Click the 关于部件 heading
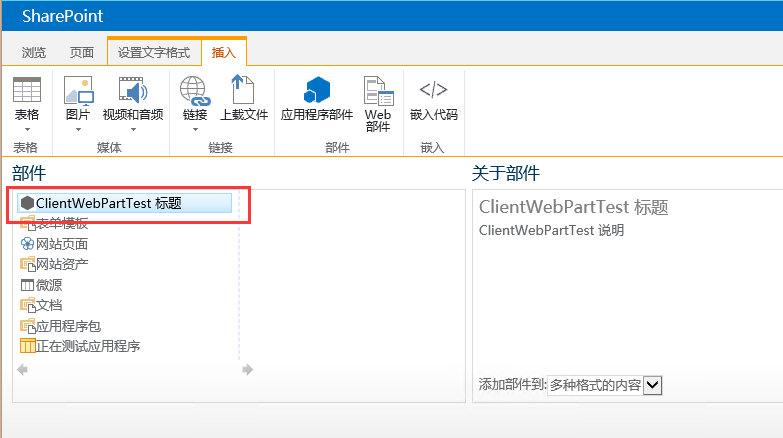The width and height of the screenshot is (783, 438). tap(505, 173)
